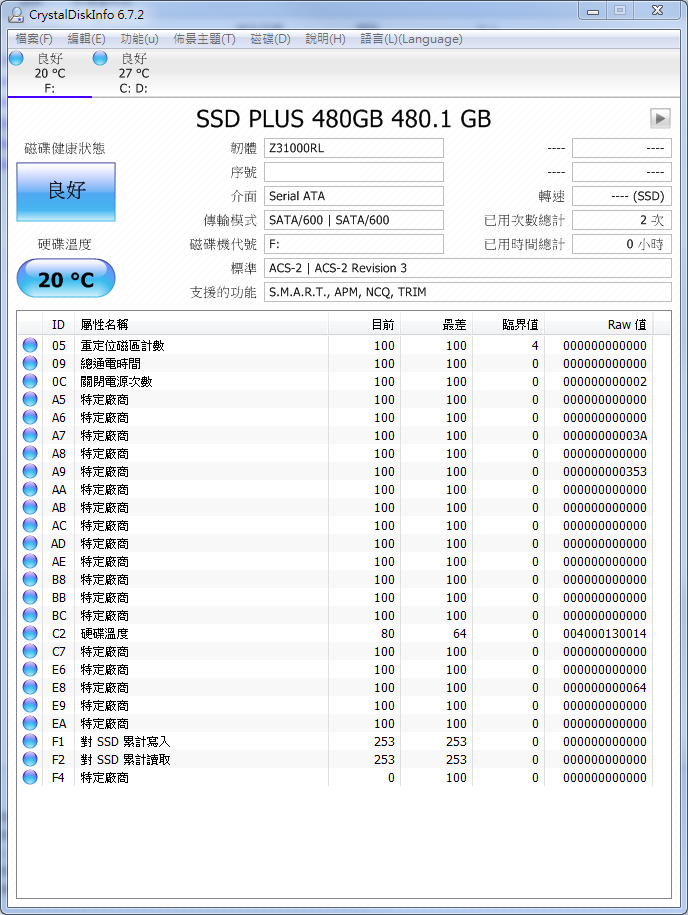Click the empty serial number field
Screen dimensions: 688x915
354,172
